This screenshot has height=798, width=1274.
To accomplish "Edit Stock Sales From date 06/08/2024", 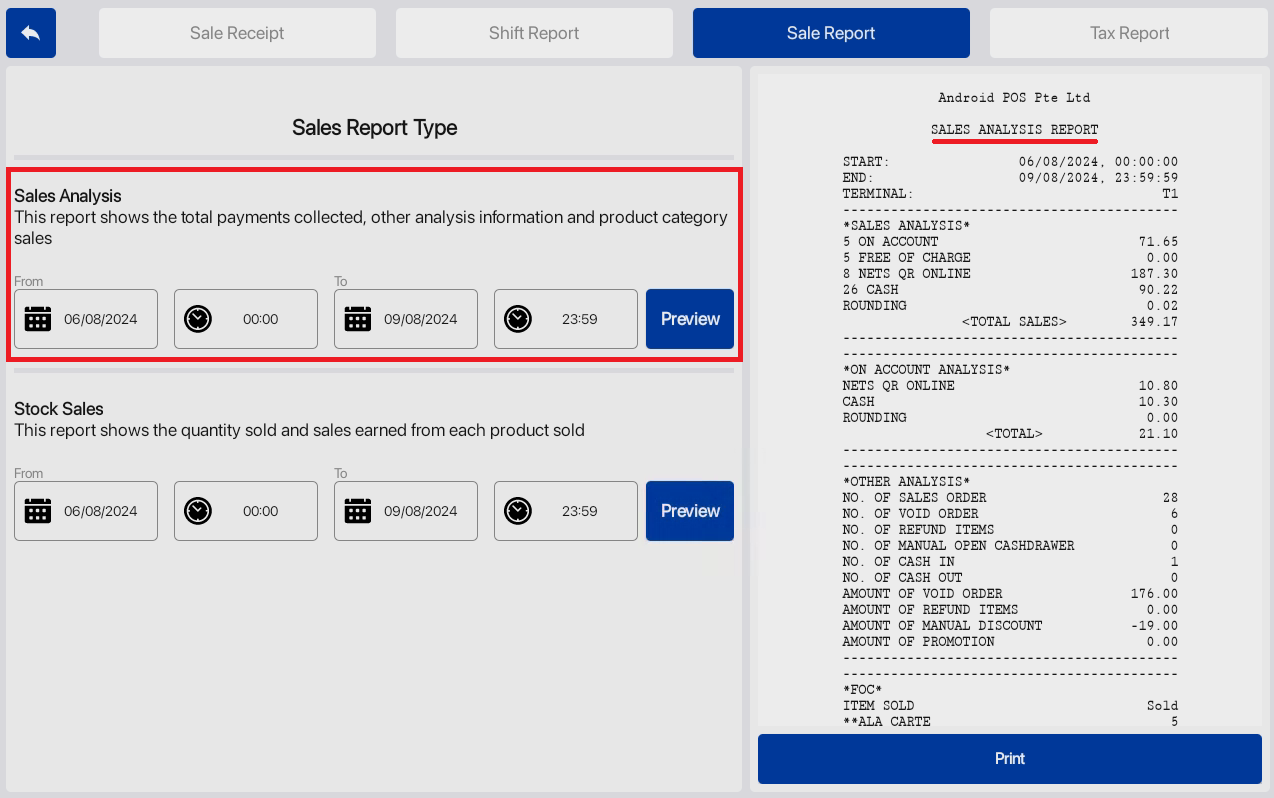I will (86, 511).
